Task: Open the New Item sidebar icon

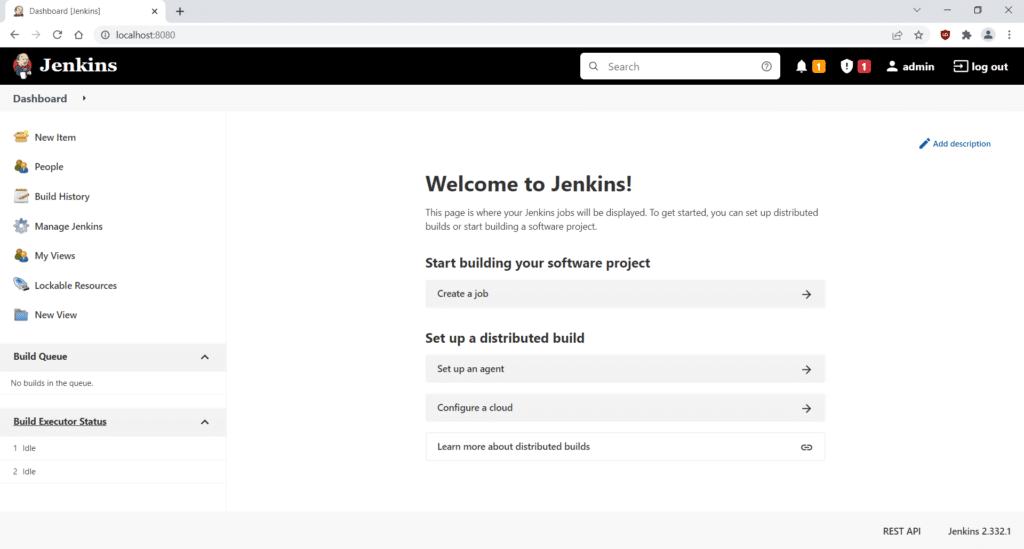Action: [21, 136]
